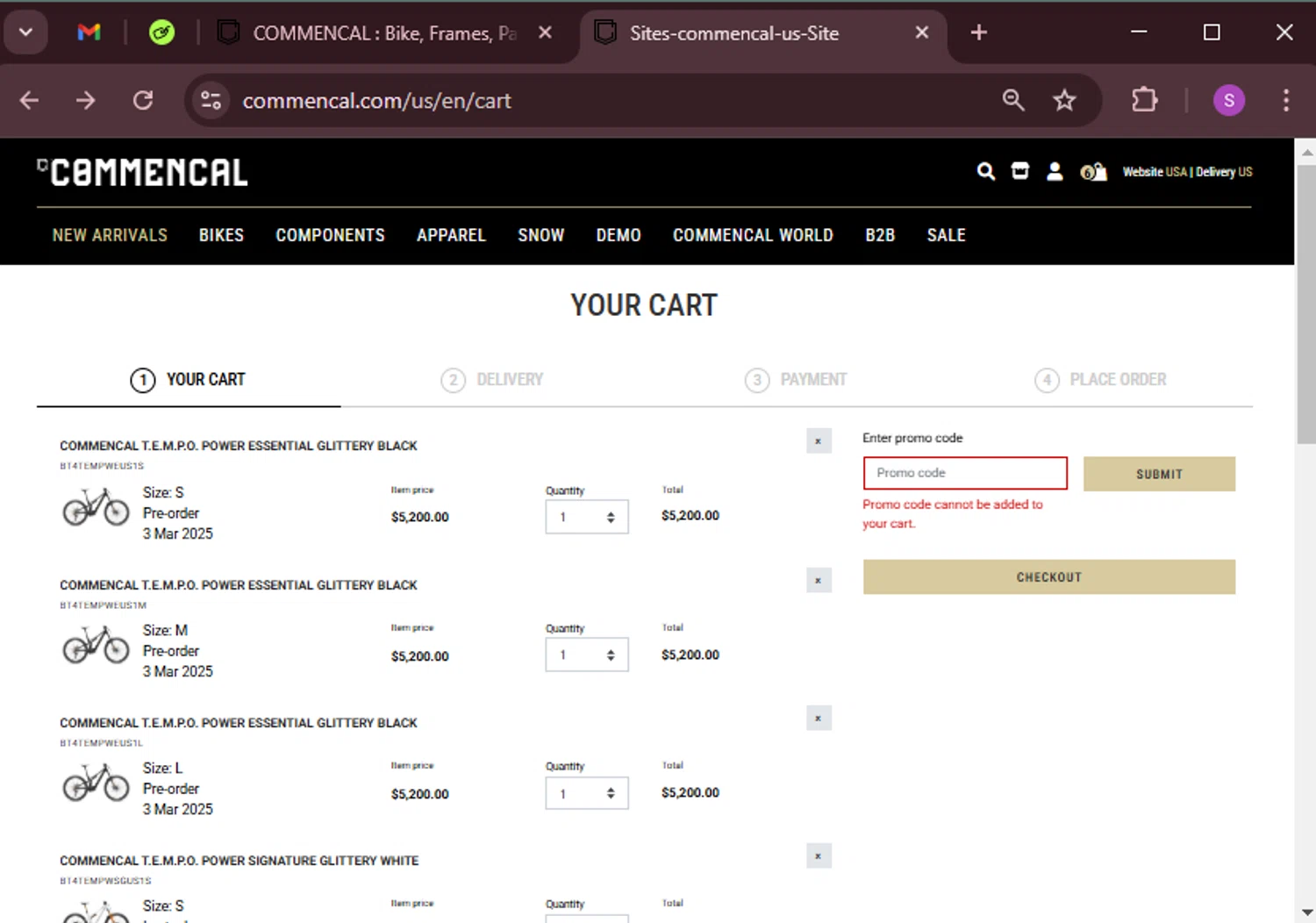The height and width of the screenshot is (923, 1316).
Task: Open SALE menu
Action: pos(946,235)
